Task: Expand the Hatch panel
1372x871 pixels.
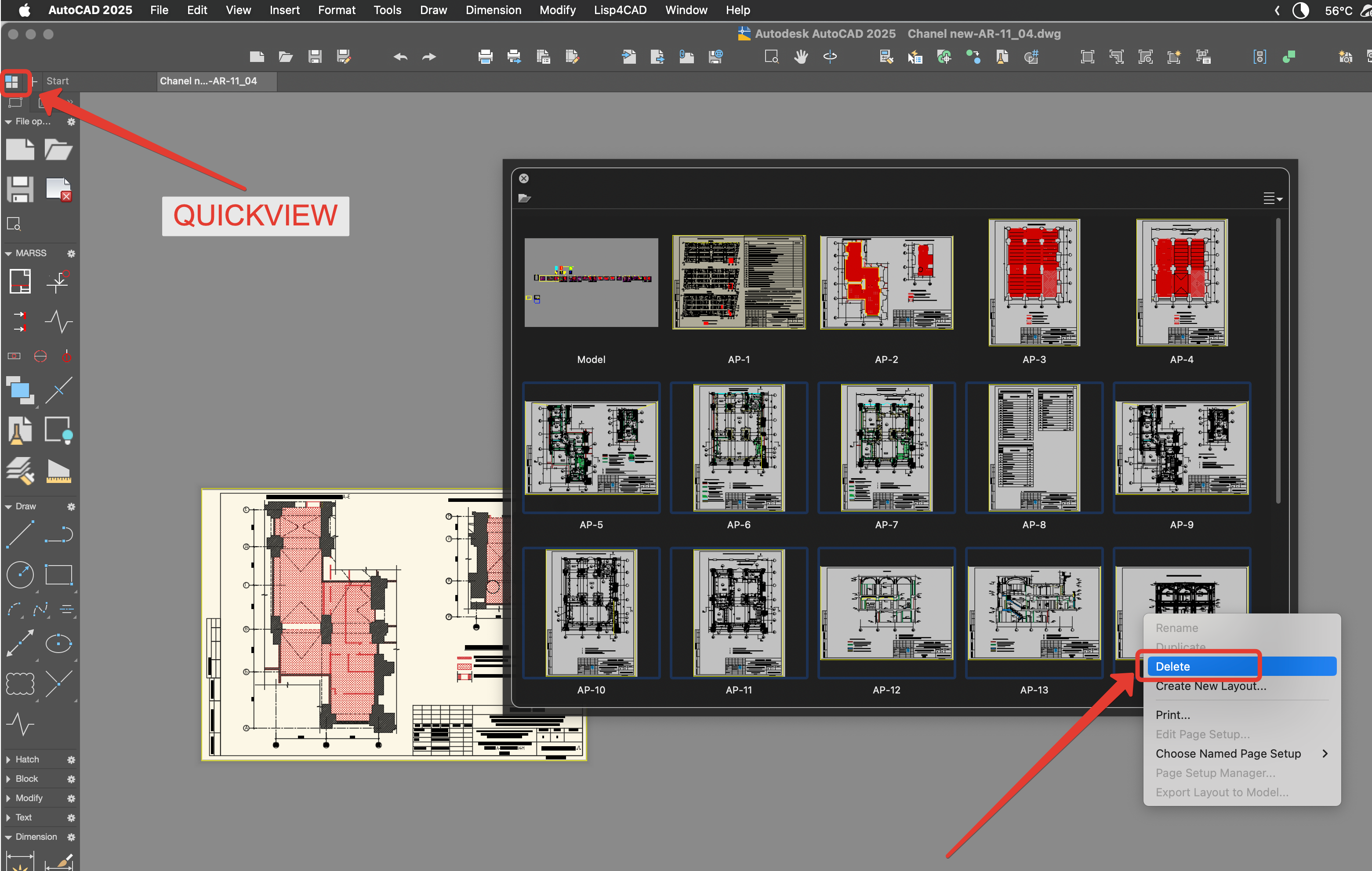Action: (8, 760)
